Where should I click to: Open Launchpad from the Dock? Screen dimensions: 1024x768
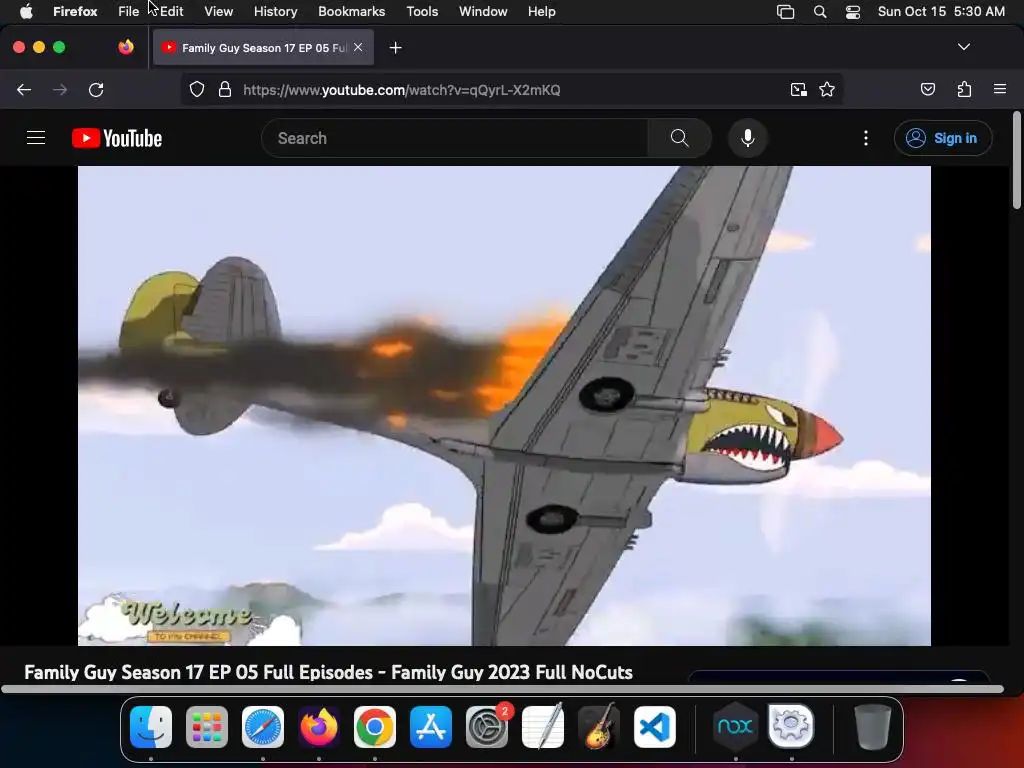click(207, 727)
